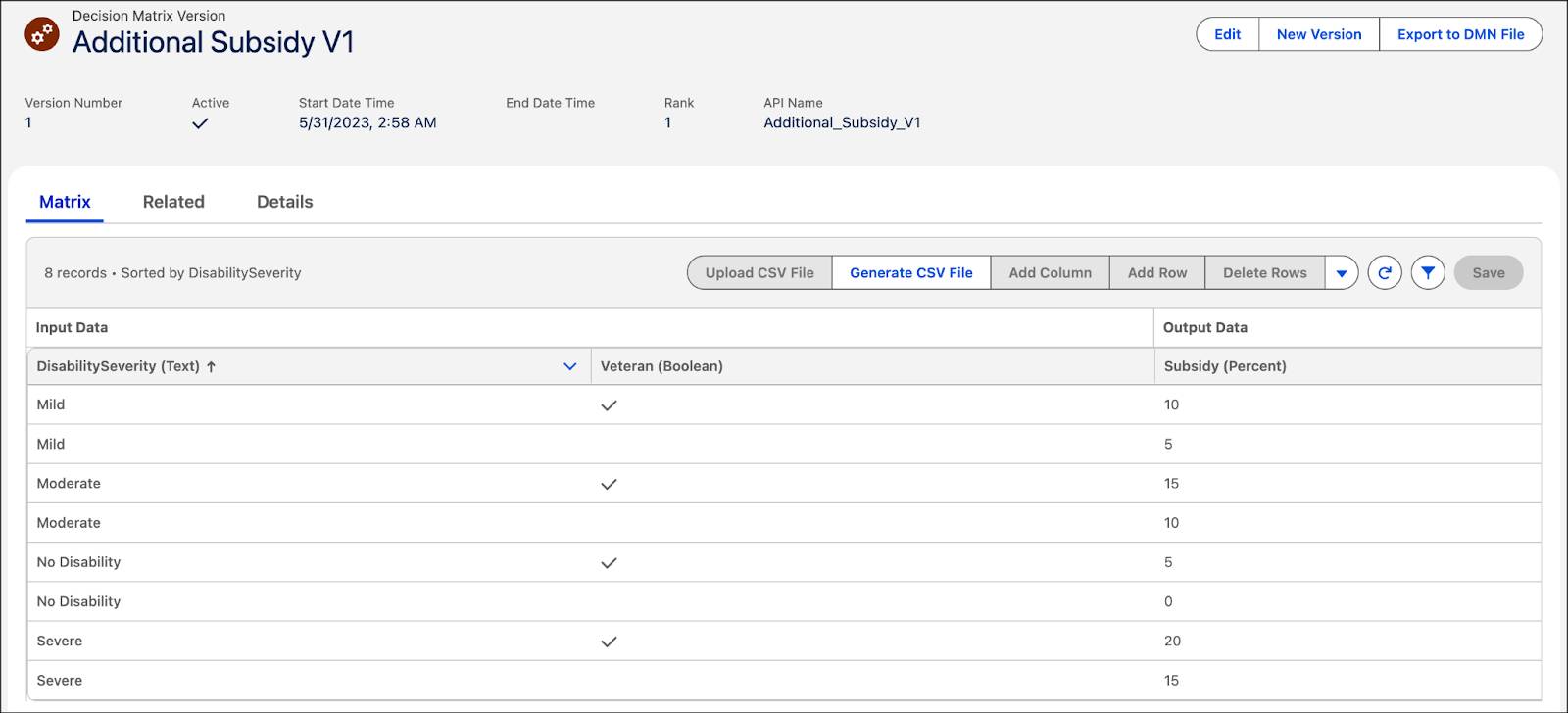Click the greyed Save button

coord(1489,273)
